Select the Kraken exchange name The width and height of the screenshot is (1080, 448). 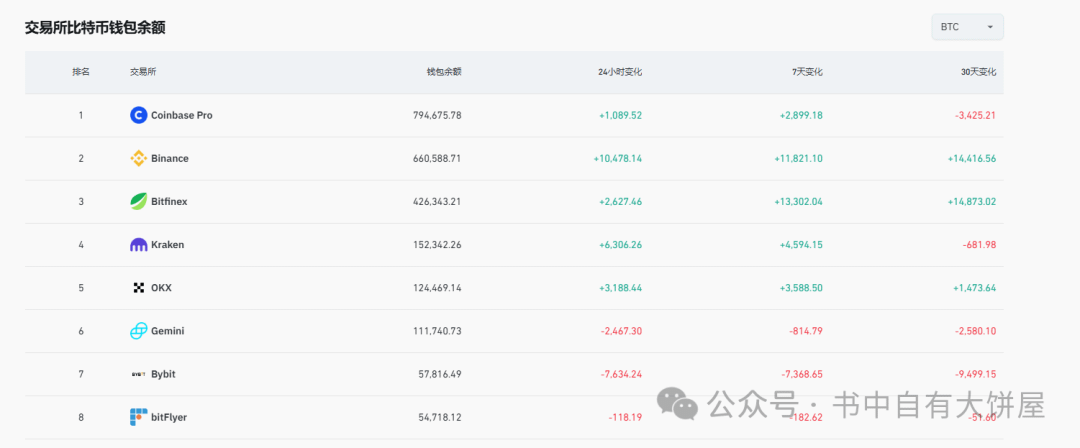167,244
